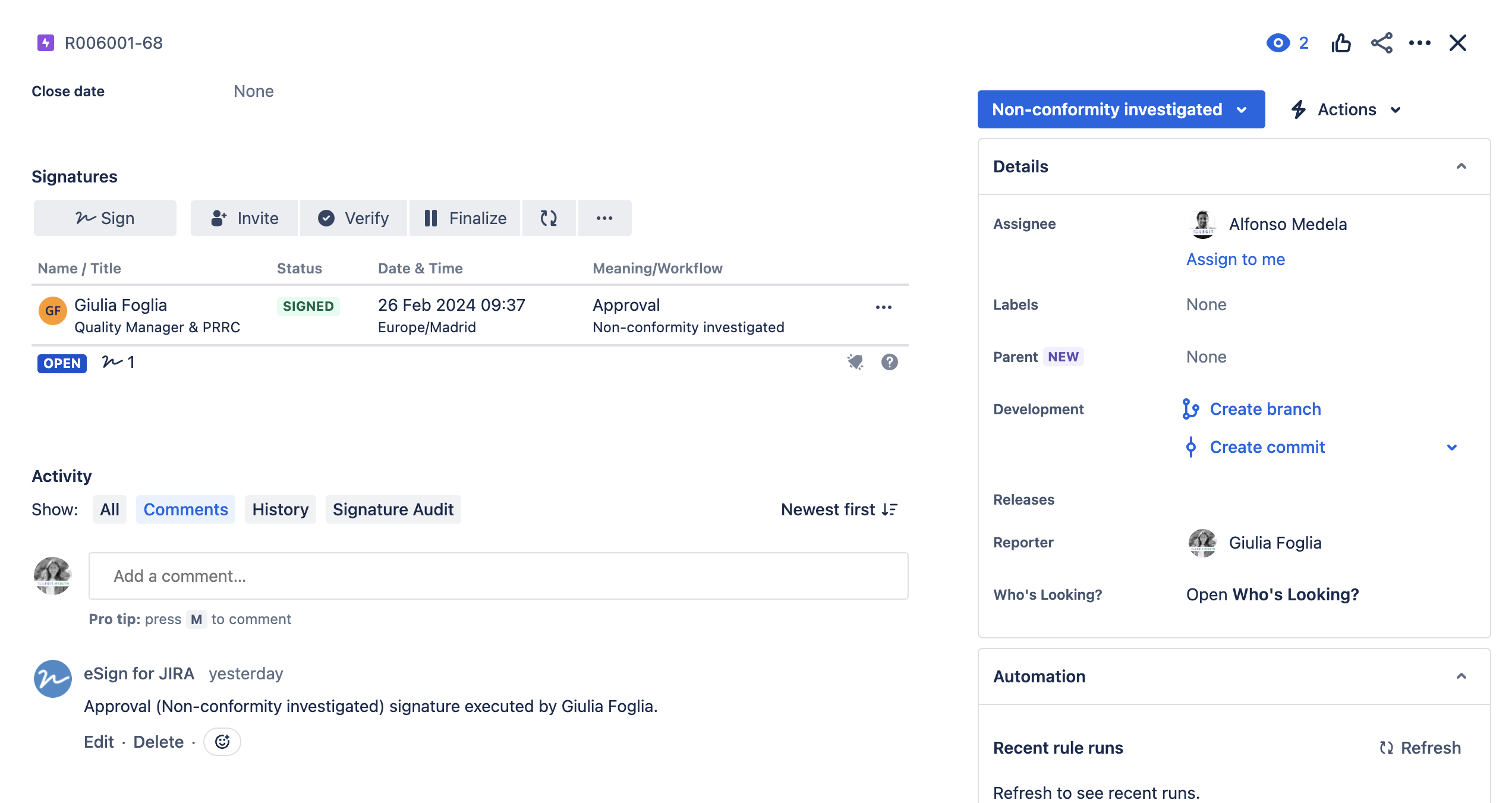Click the notification bell icon near help
Viewport: 1512px width, 803px height.
(x=855, y=362)
